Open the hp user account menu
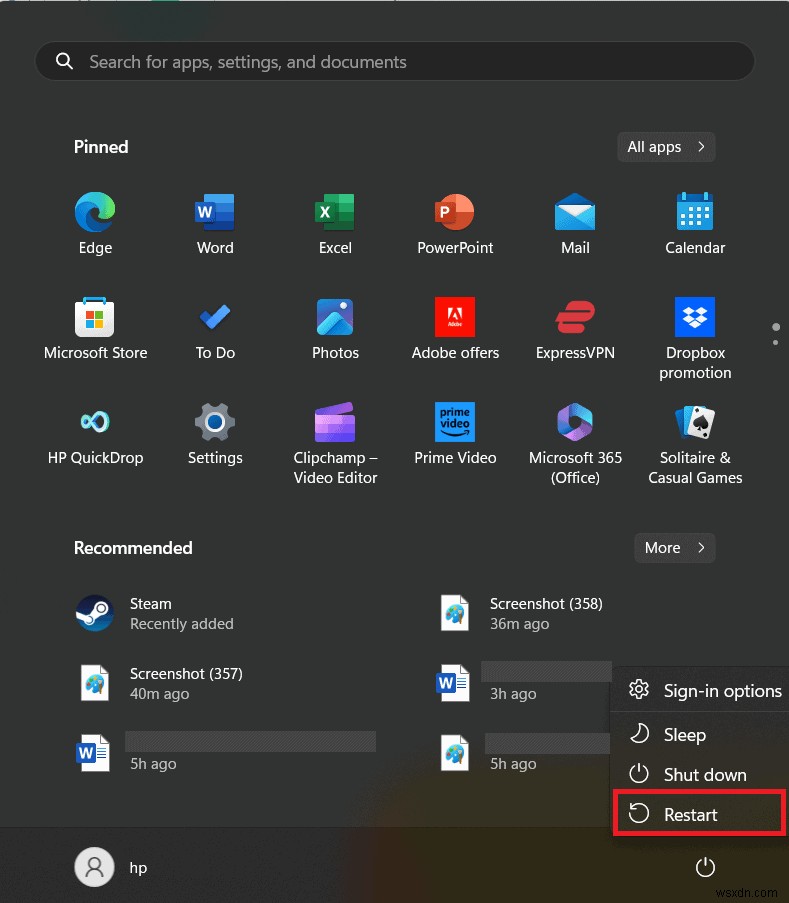Image resolution: width=789 pixels, height=903 pixels. point(112,867)
